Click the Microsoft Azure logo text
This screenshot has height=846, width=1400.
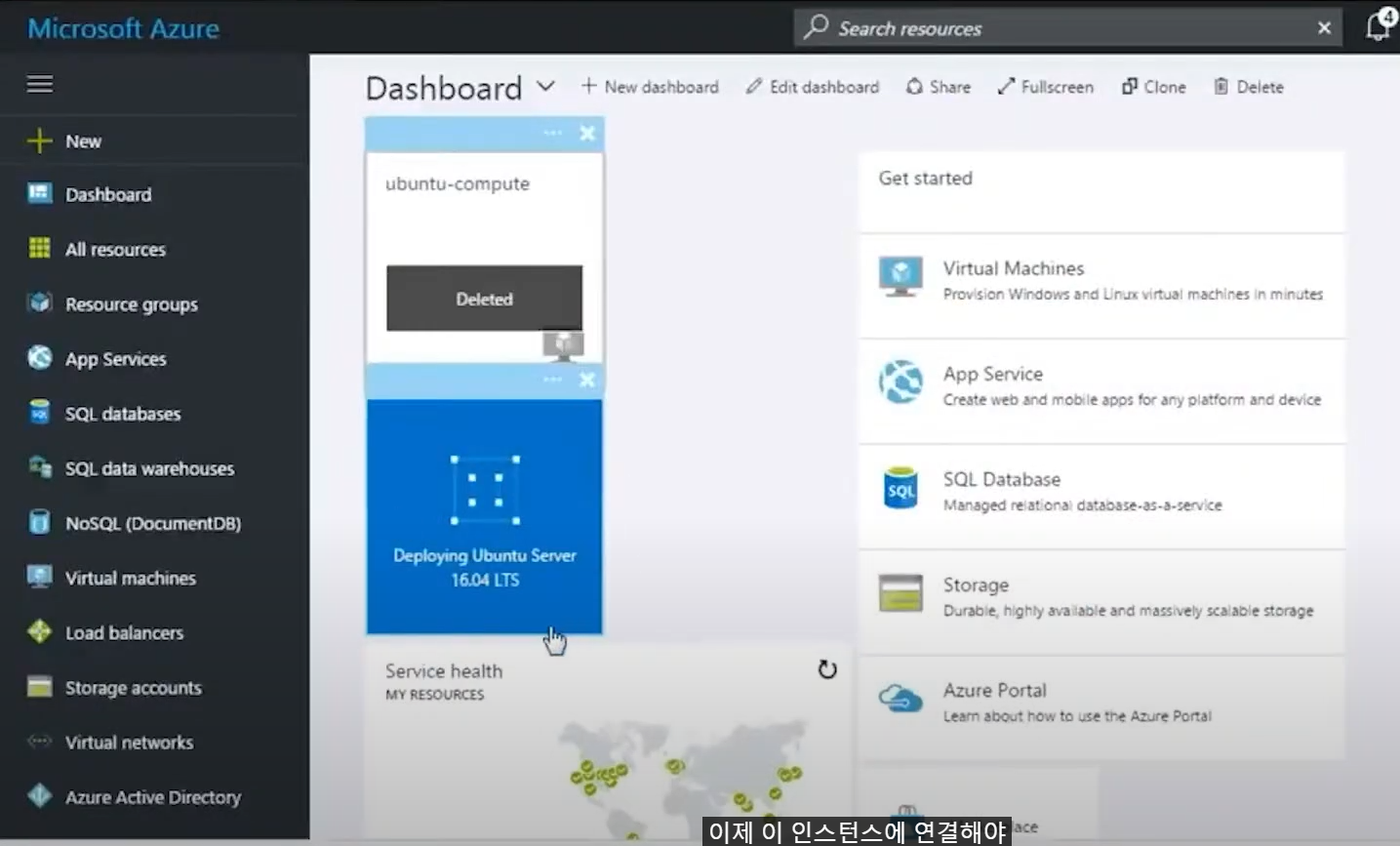123,28
